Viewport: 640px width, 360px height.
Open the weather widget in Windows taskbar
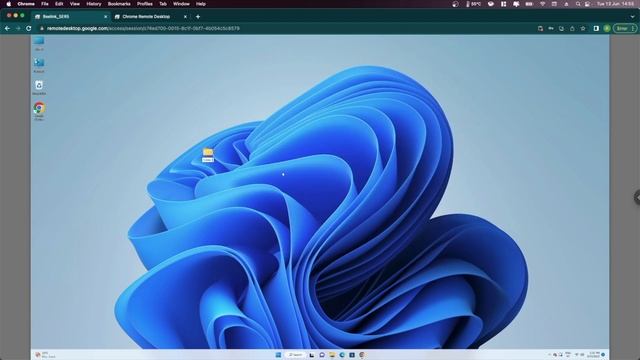(45, 355)
